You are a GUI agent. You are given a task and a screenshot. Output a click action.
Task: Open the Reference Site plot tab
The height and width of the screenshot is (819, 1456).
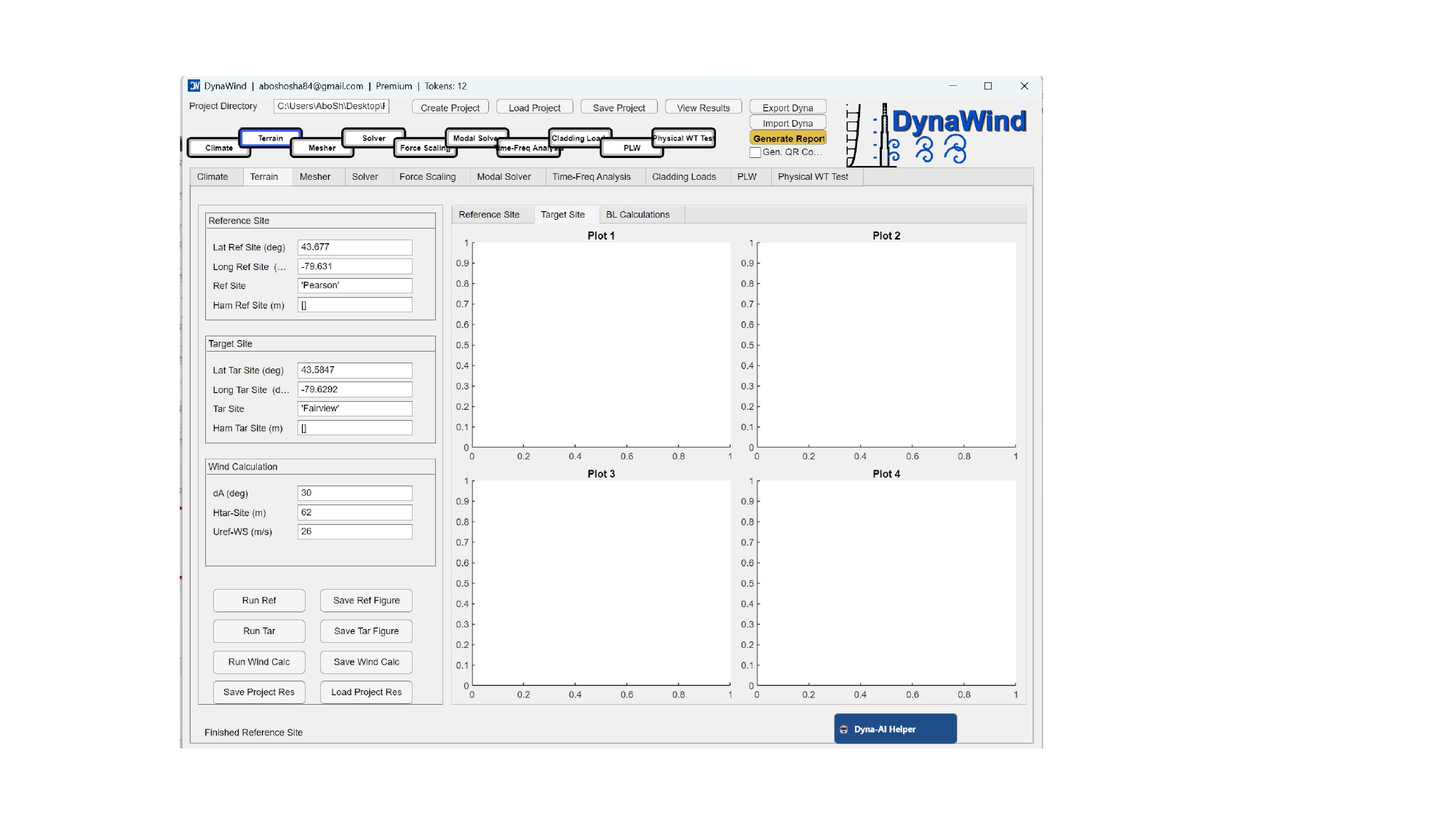coord(489,215)
